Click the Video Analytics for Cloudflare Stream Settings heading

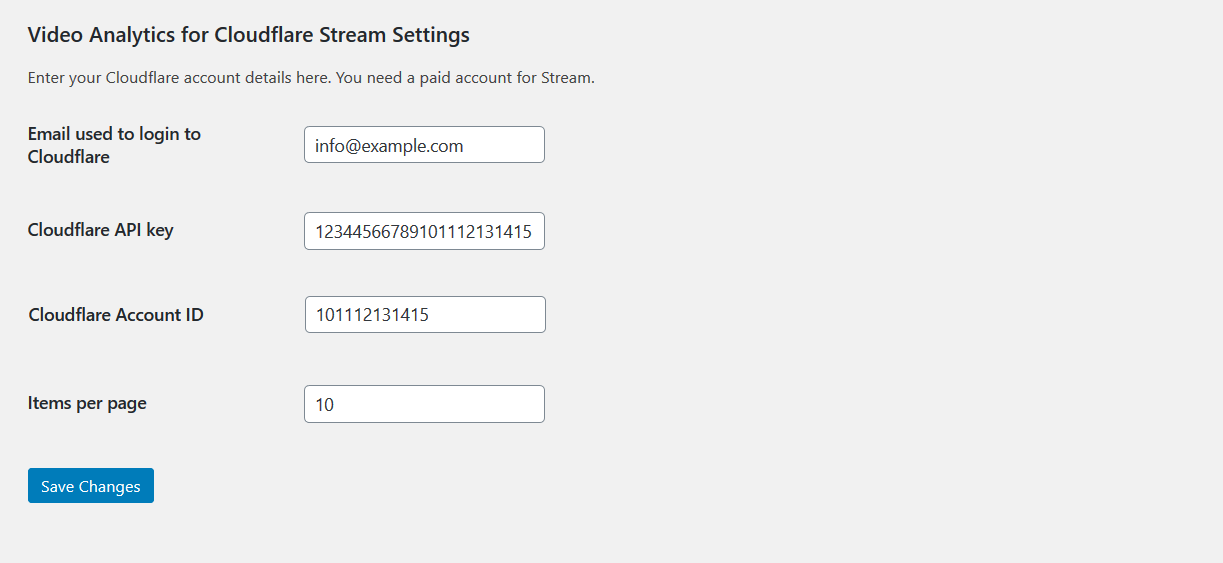pos(249,35)
